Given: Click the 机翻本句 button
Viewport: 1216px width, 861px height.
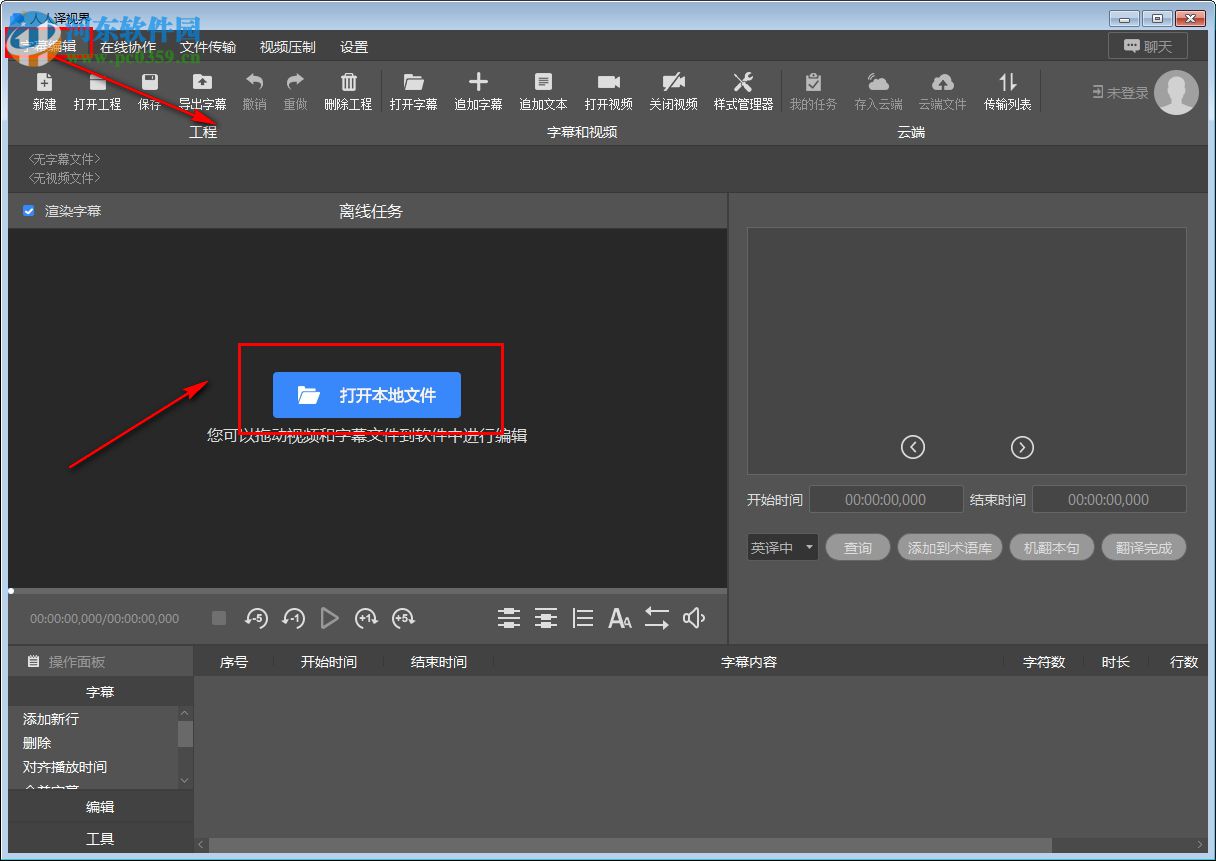Looking at the screenshot, I should coord(1051,548).
